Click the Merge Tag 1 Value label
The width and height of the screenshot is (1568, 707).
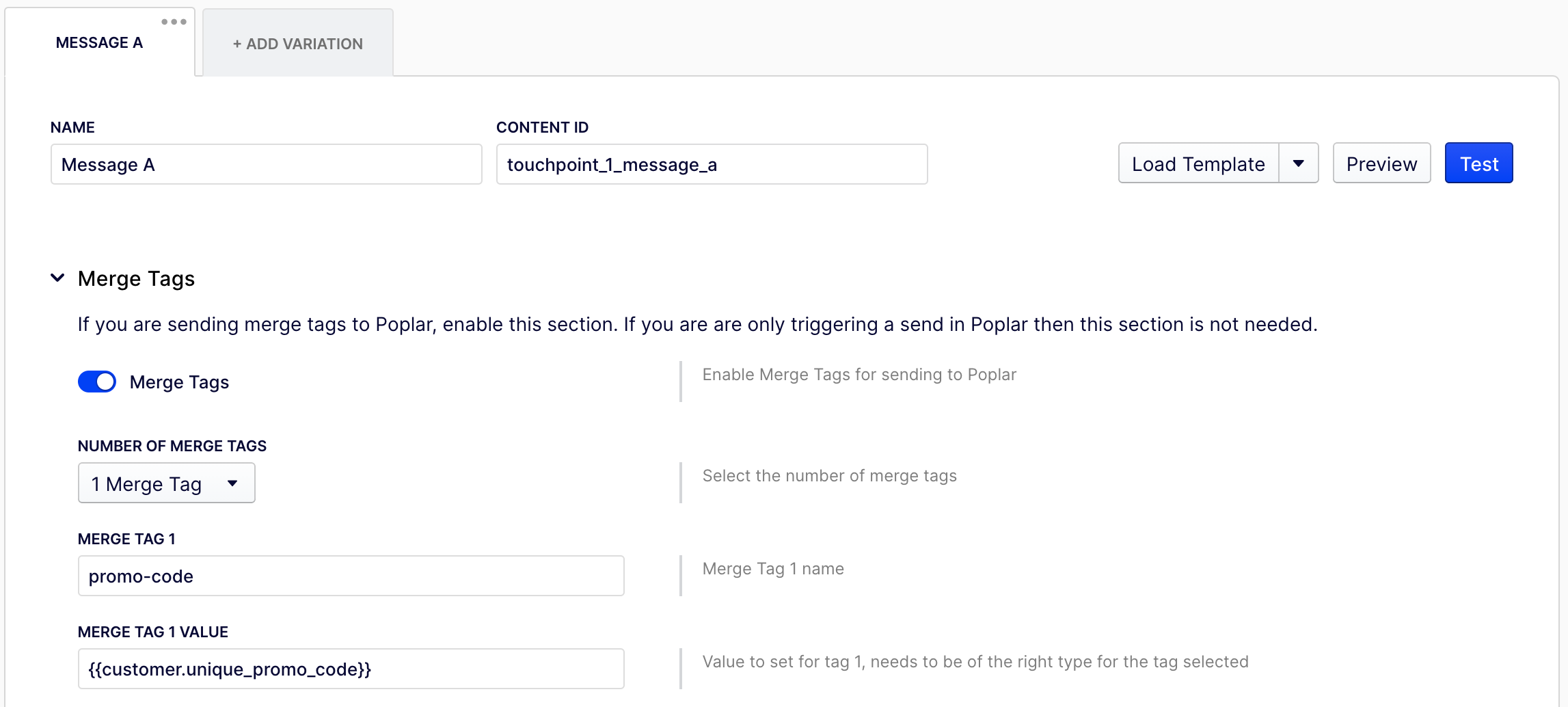click(x=153, y=632)
